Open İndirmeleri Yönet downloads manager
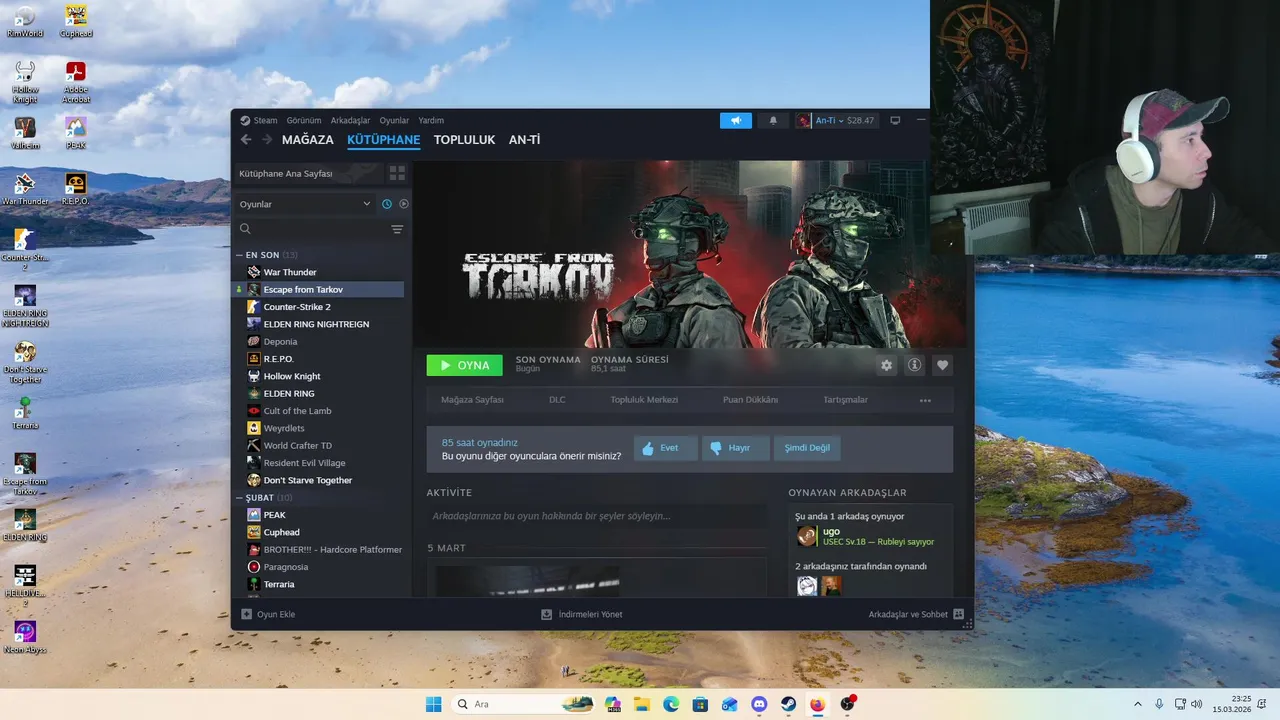This screenshot has width=1280, height=720. point(582,614)
